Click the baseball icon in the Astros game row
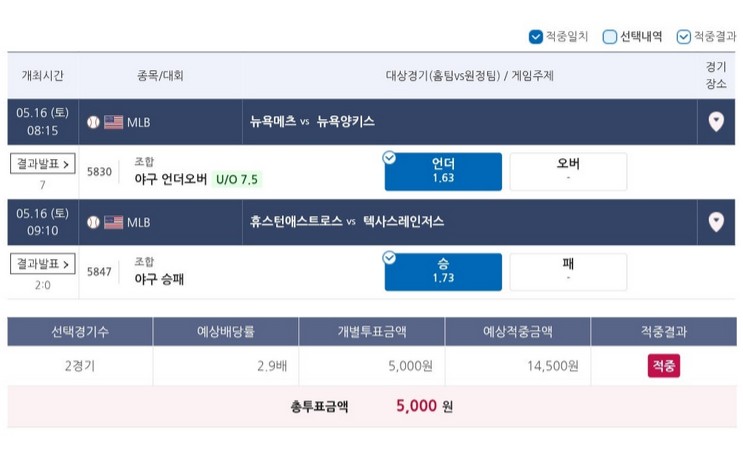The width and height of the screenshot is (743, 460). click(93, 222)
